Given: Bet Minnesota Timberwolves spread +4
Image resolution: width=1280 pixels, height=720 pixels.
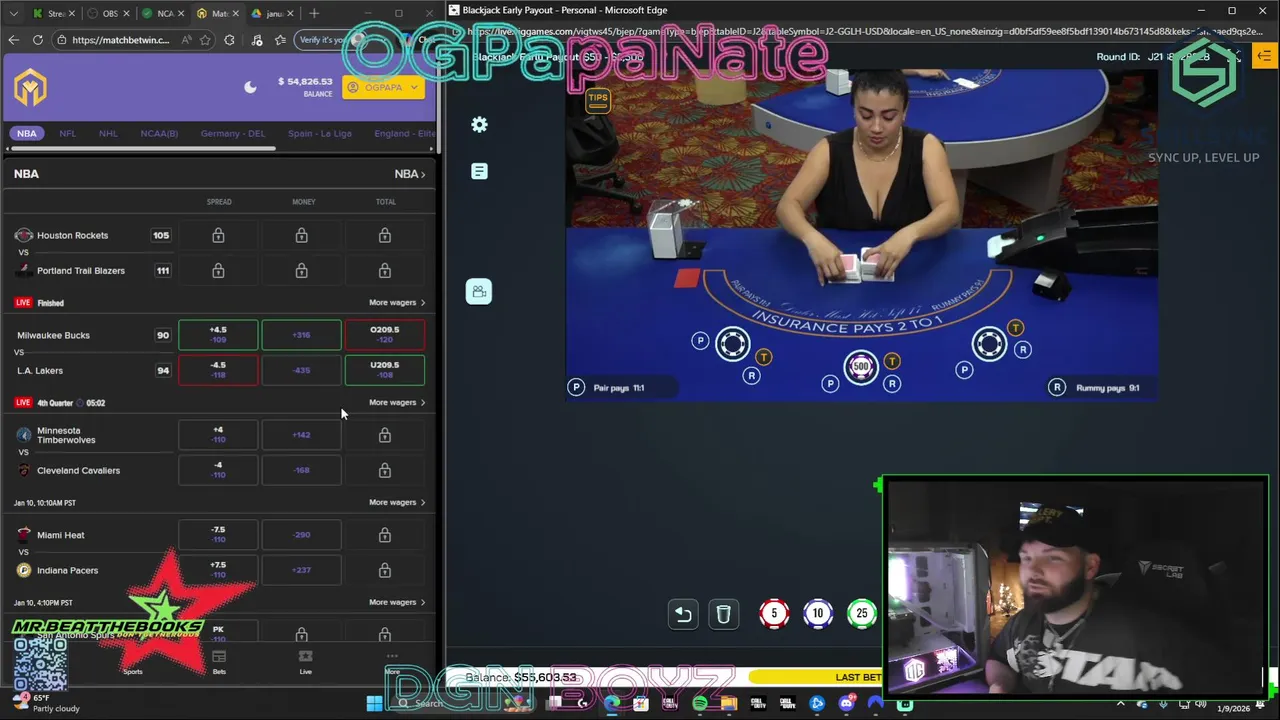Looking at the screenshot, I should click(x=218, y=435).
